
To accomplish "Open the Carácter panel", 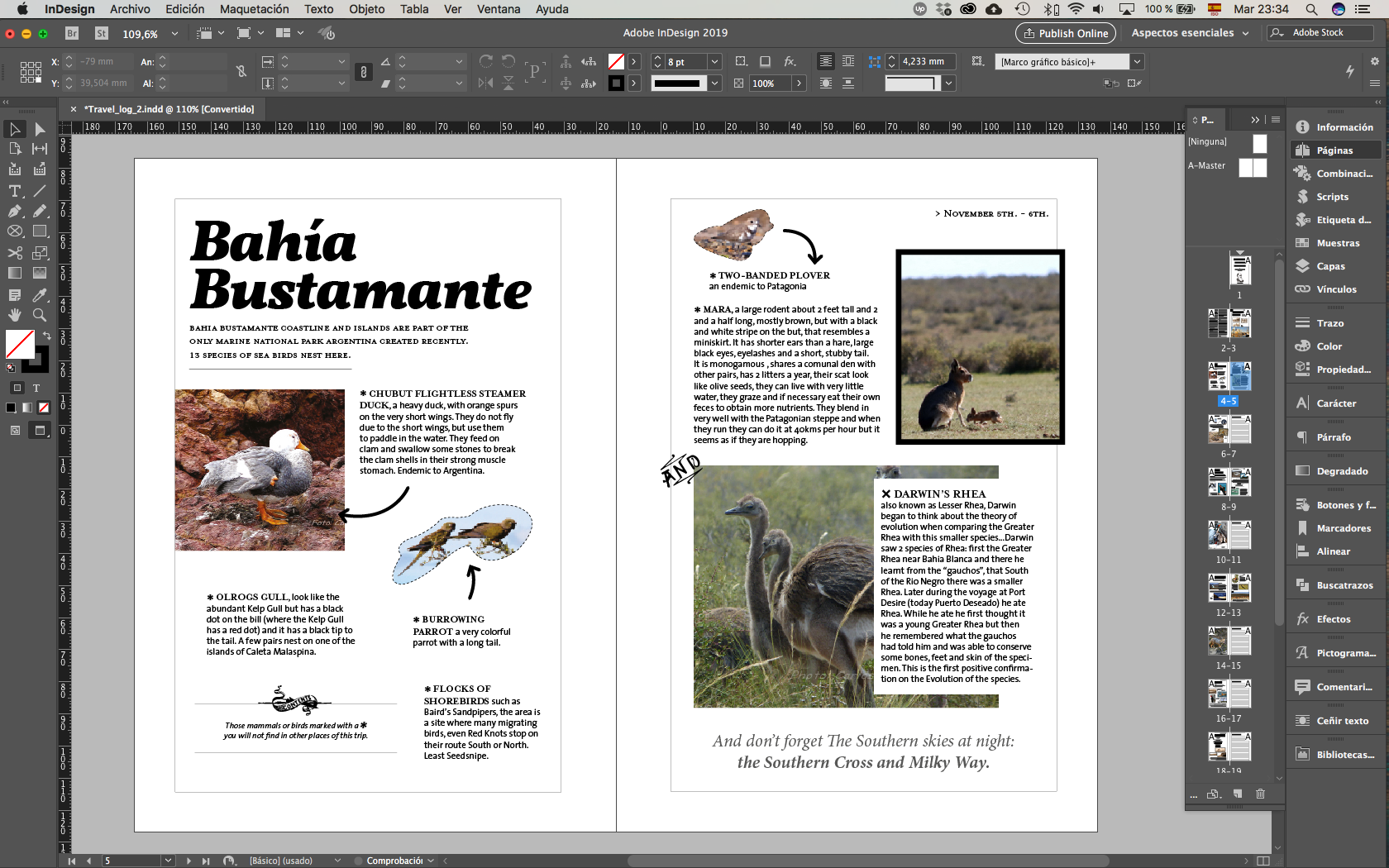I will [x=1335, y=403].
